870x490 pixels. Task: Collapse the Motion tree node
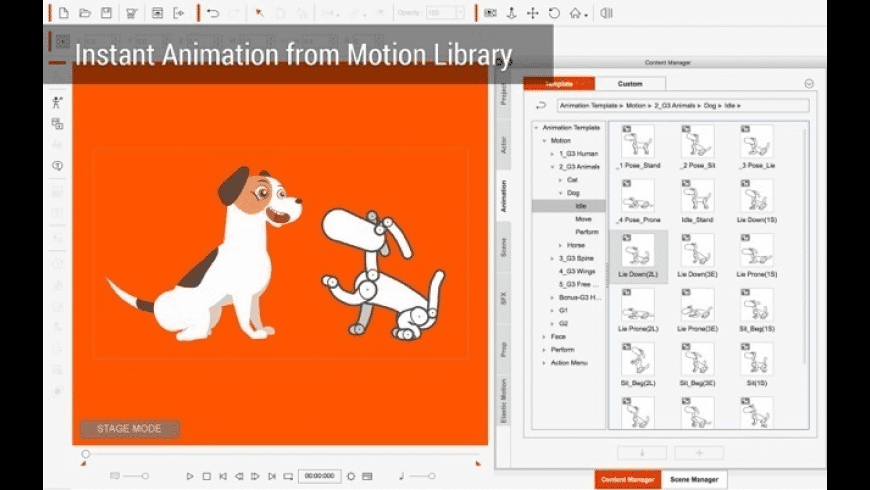[x=544, y=141]
